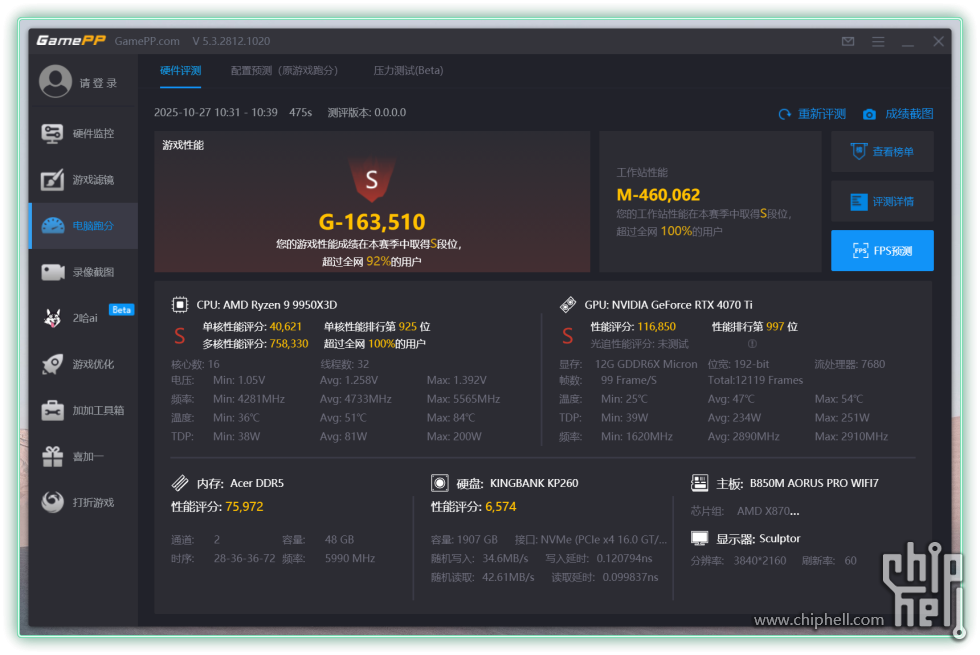Open 游戏优化 rocket icon in sidebar
The image size is (980, 655).
pyautogui.click(x=83, y=364)
